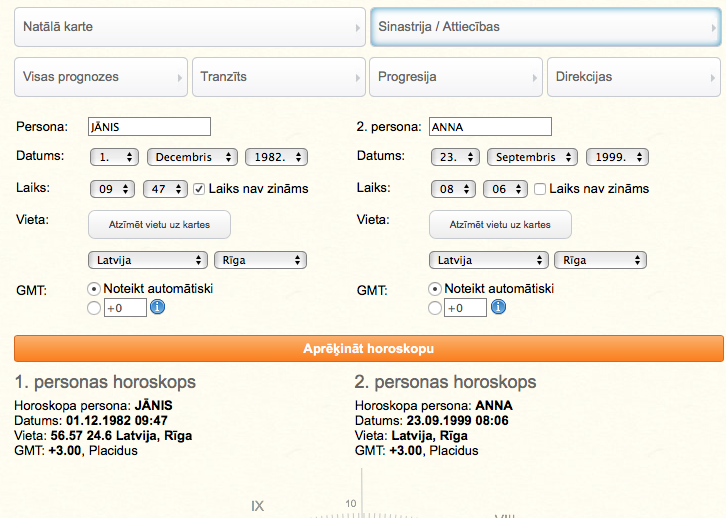
Task: Expand person 1 country dropdown Latvija
Action: tap(148, 260)
